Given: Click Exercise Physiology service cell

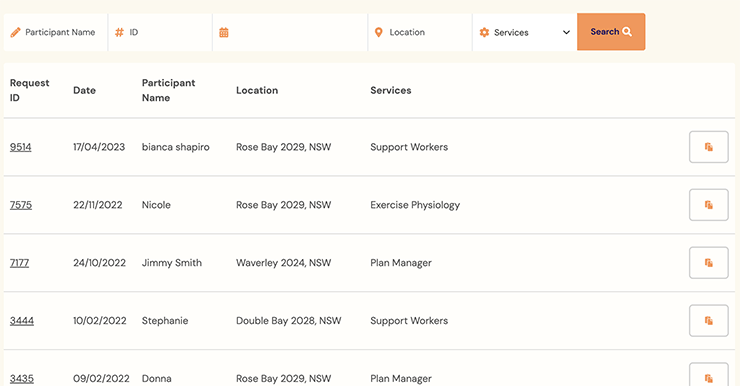Looking at the screenshot, I should (415, 205).
